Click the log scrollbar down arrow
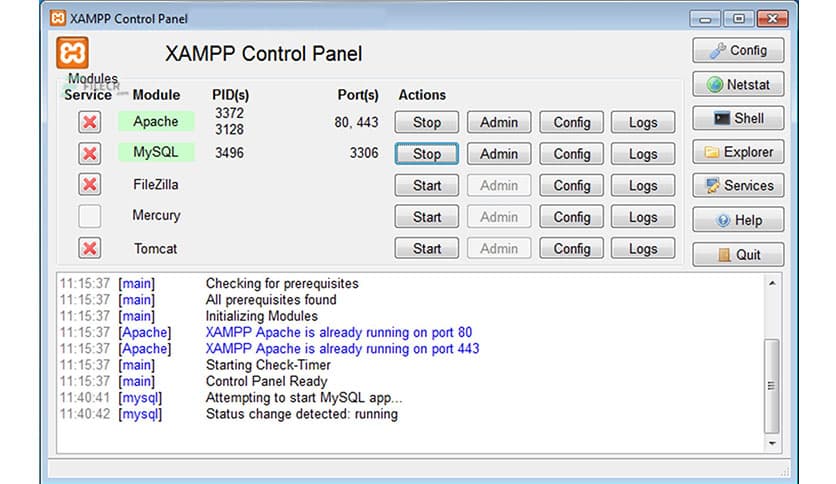The height and width of the screenshot is (484, 836). point(772,443)
